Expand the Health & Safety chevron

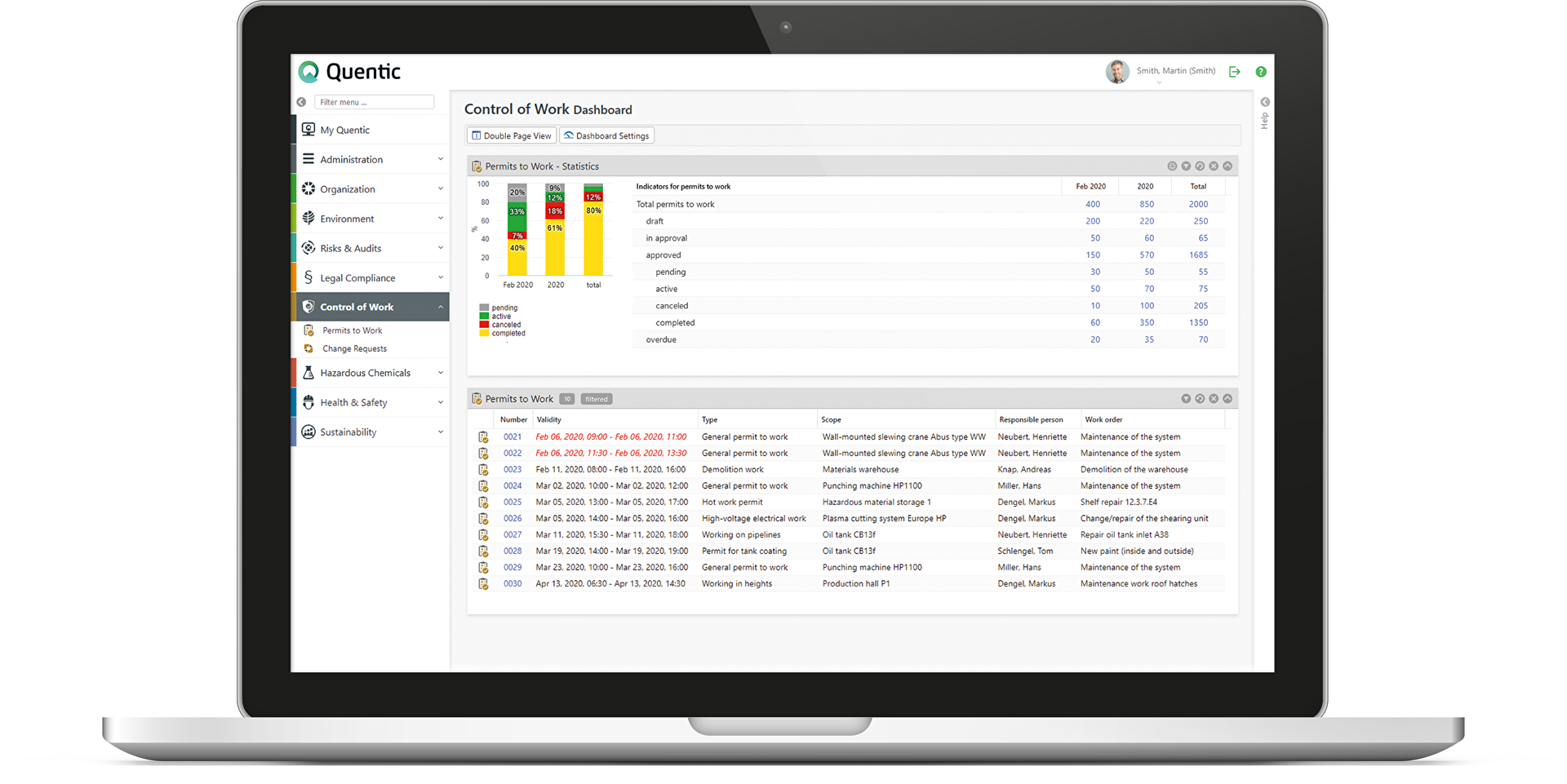point(441,402)
